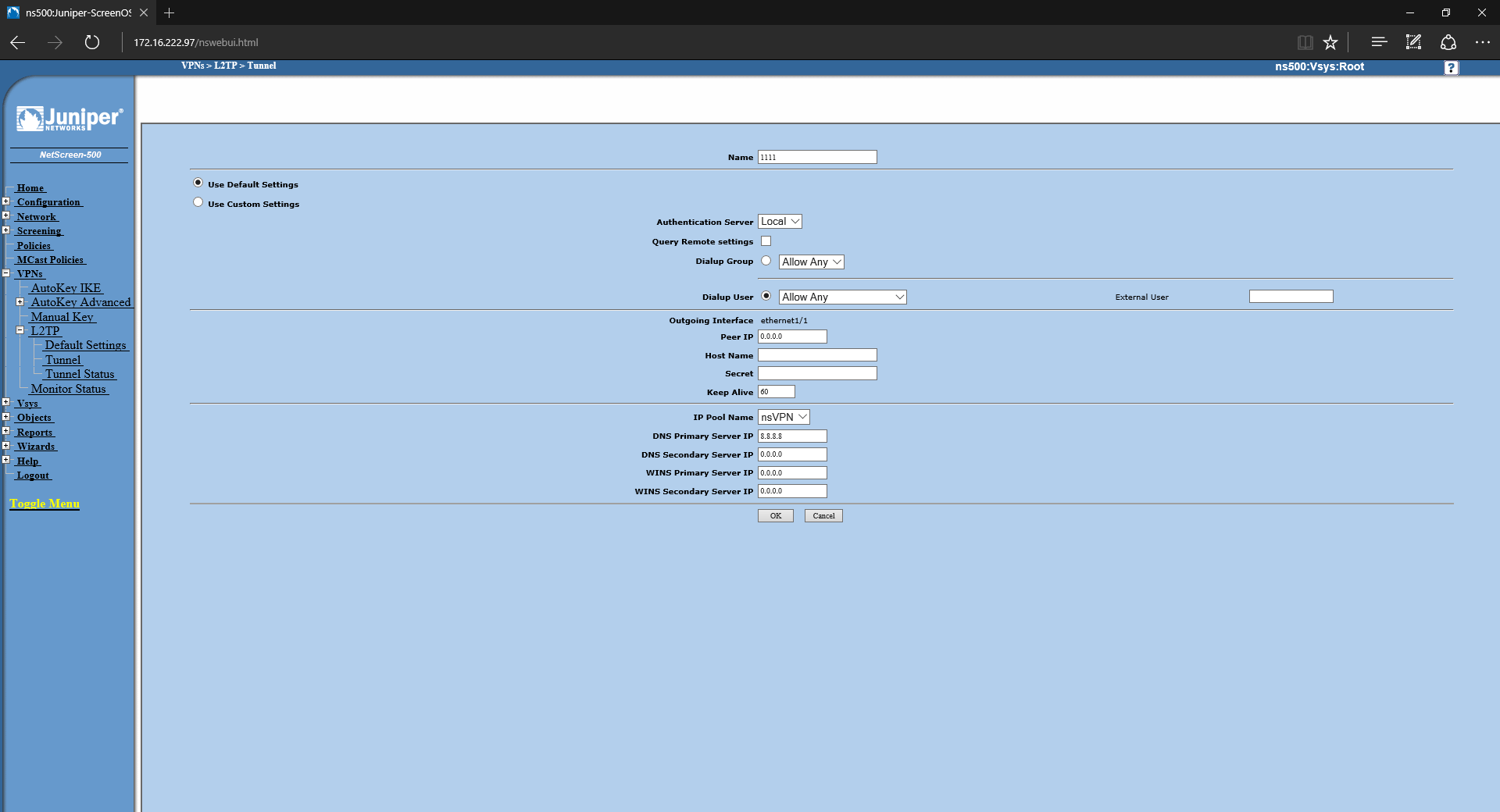Open reading view book icon
The width and height of the screenshot is (1500, 812).
(x=1305, y=42)
